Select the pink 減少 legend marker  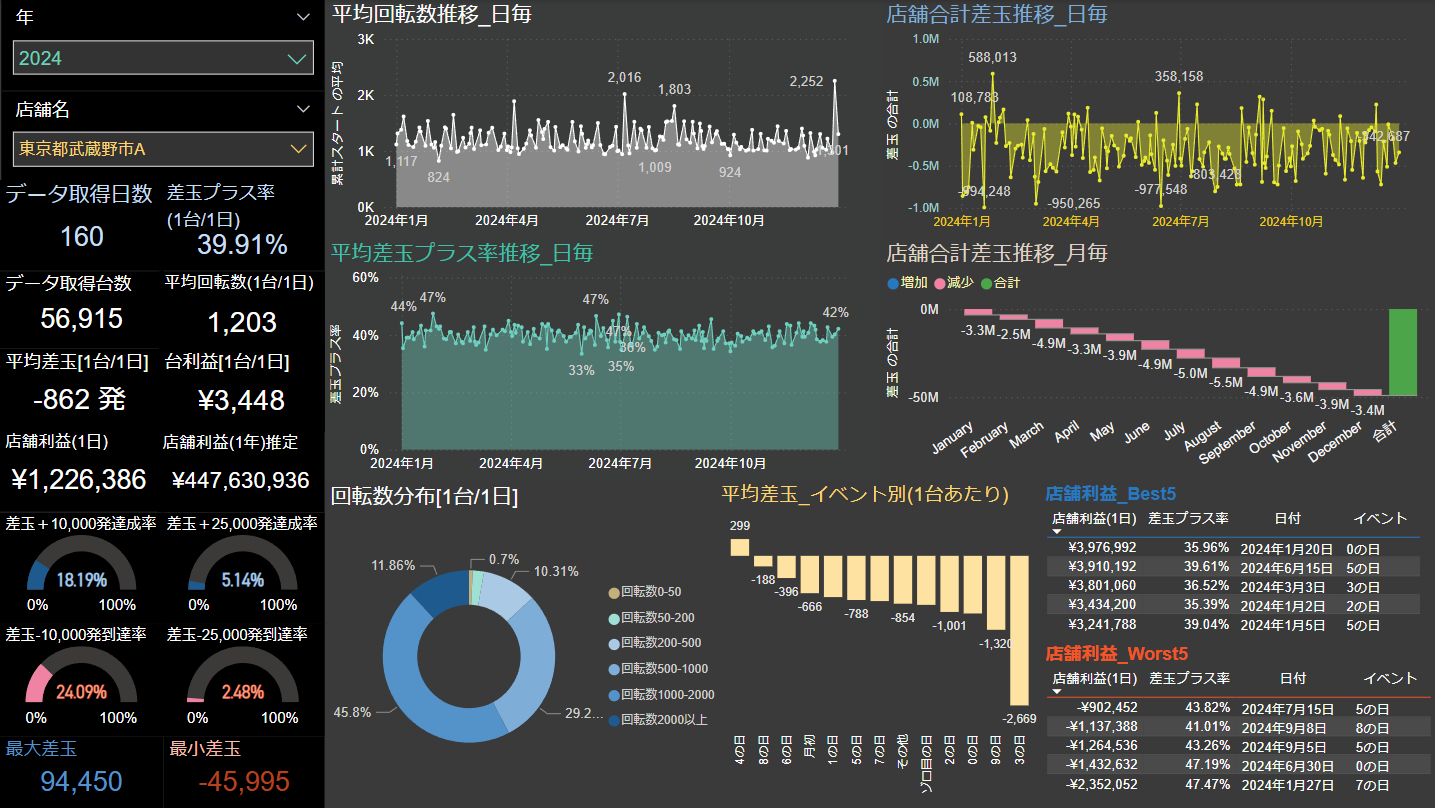[x=939, y=283]
